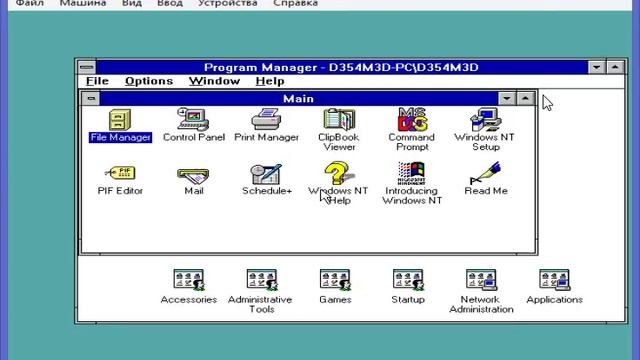The width and height of the screenshot is (640, 360).
Task: Open the Options menu
Action: (x=149, y=81)
